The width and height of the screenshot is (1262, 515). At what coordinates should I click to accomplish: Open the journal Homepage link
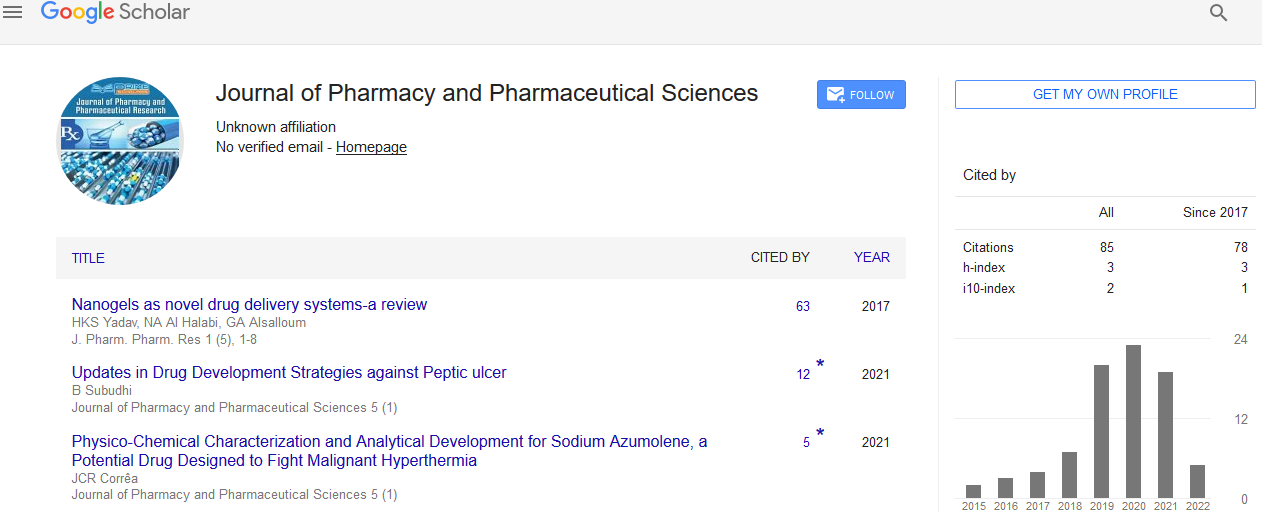371,147
